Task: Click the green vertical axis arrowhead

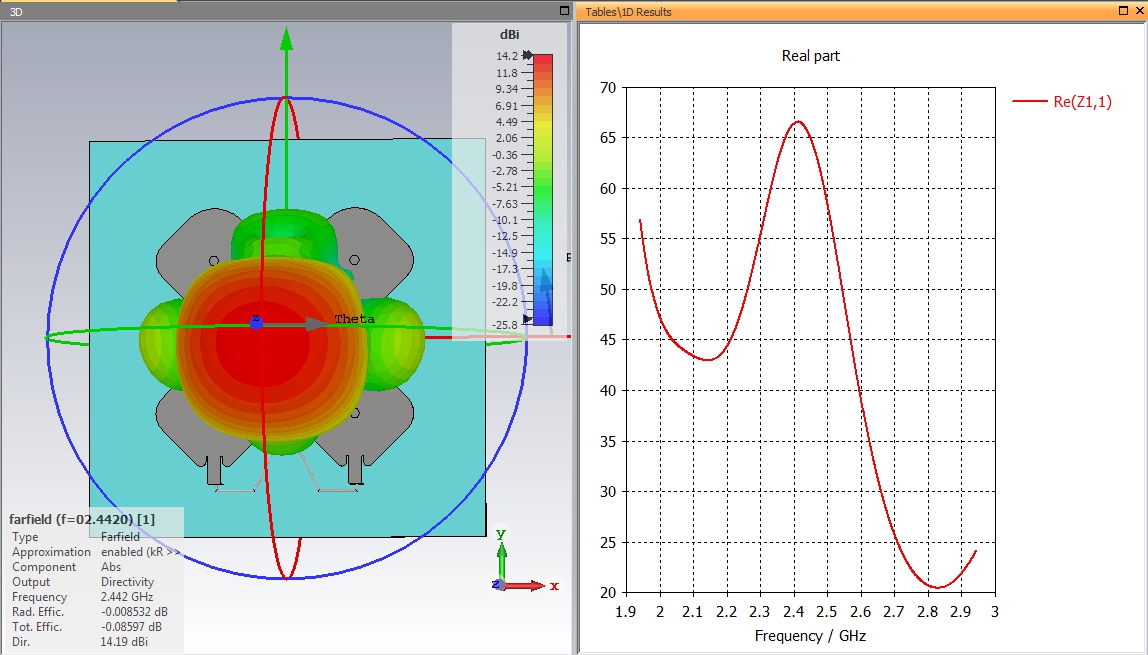Action: (286, 39)
